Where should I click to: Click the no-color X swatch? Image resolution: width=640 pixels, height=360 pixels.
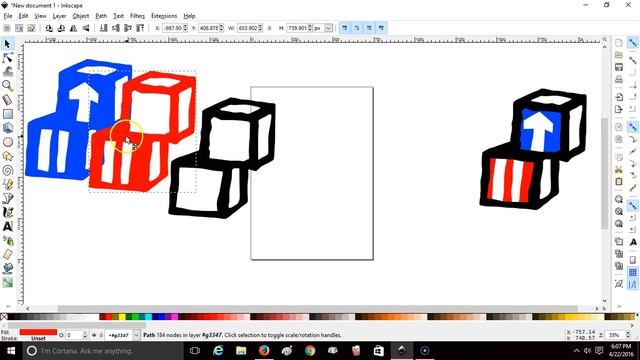(4, 317)
